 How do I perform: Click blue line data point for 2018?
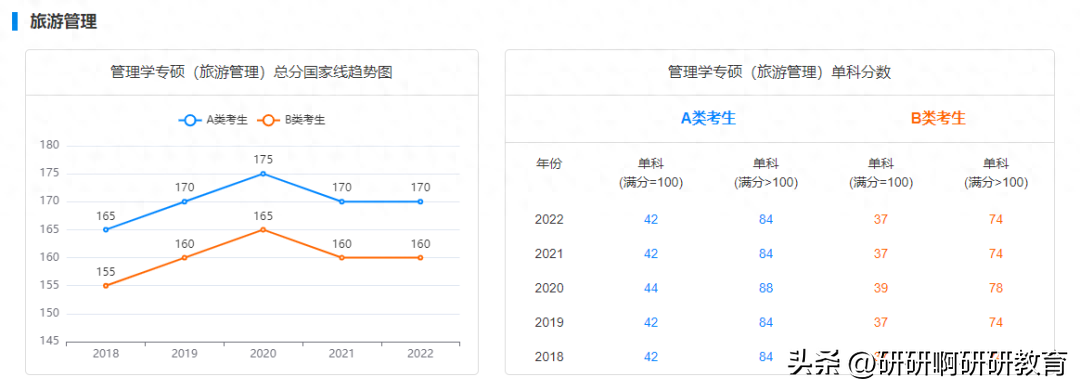(105, 229)
